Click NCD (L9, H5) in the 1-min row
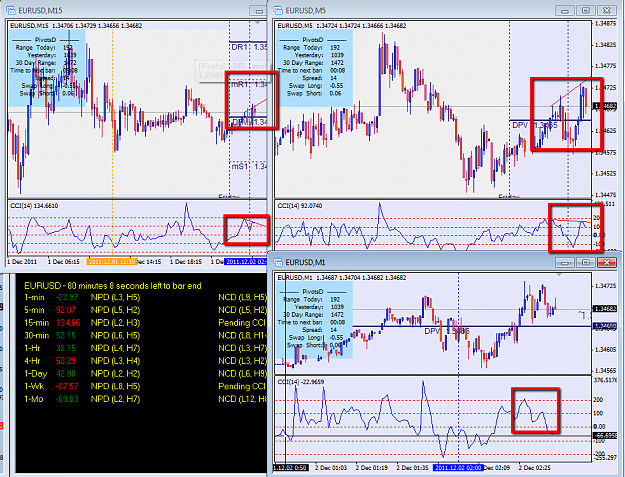Screen dimensions: 625x477 242,297
